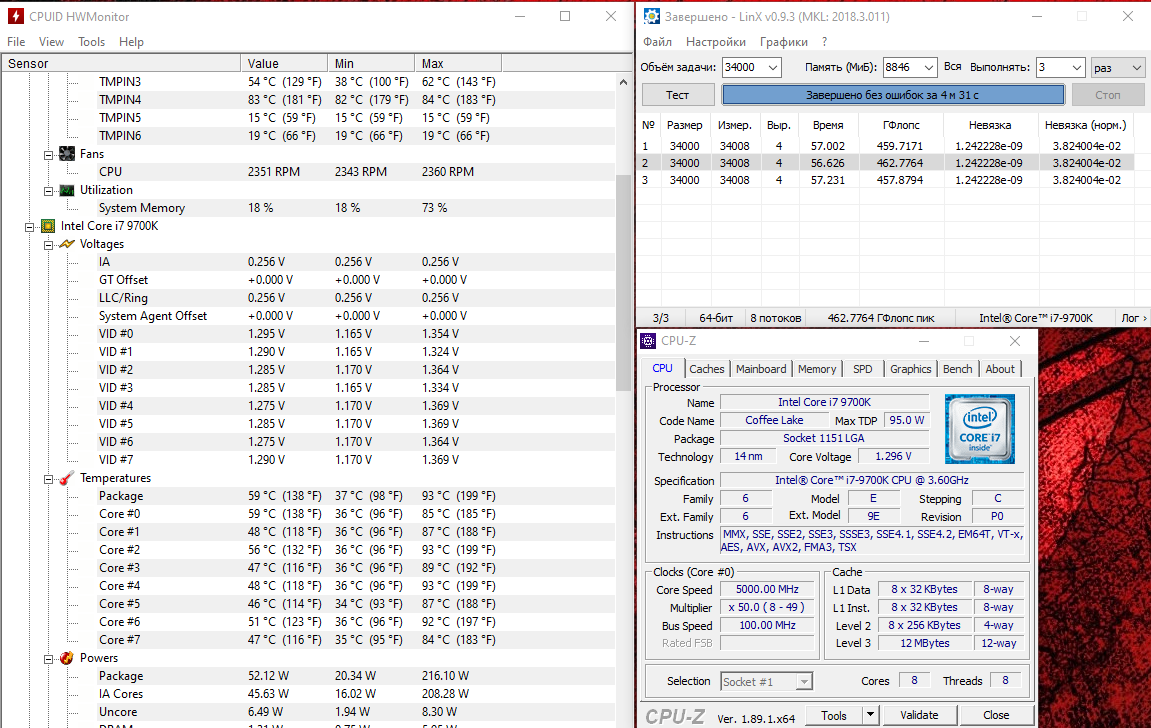The width and height of the screenshot is (1151, 728).
Task: Click the Intel Core i7 9700K chip icon
Action: [x=48, y=226]
